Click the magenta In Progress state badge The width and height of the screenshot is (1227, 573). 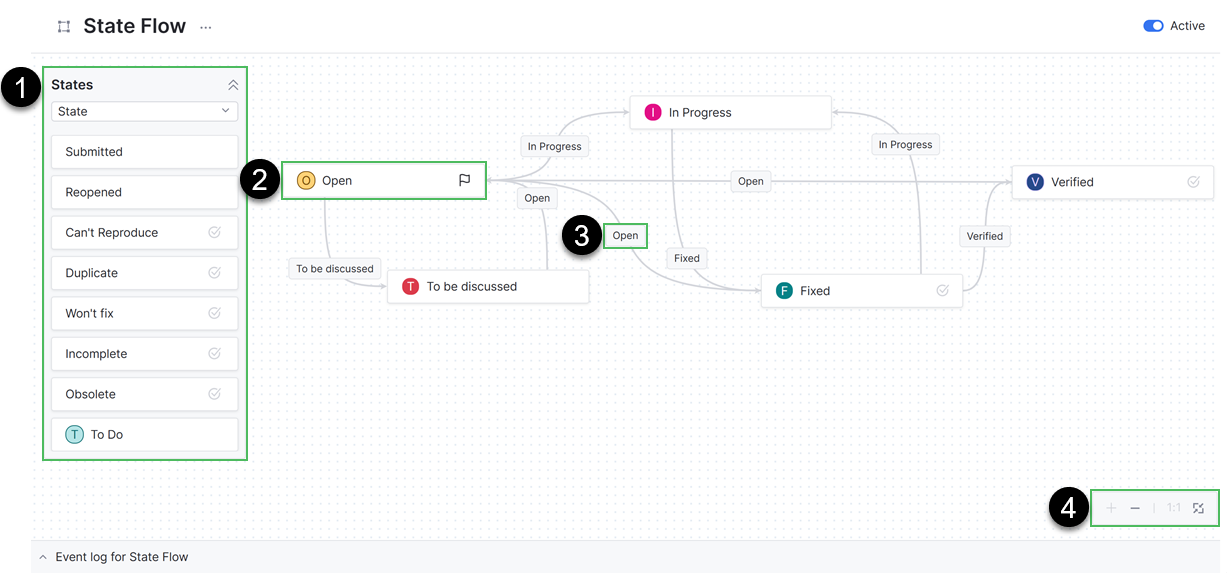pos(653,112)
